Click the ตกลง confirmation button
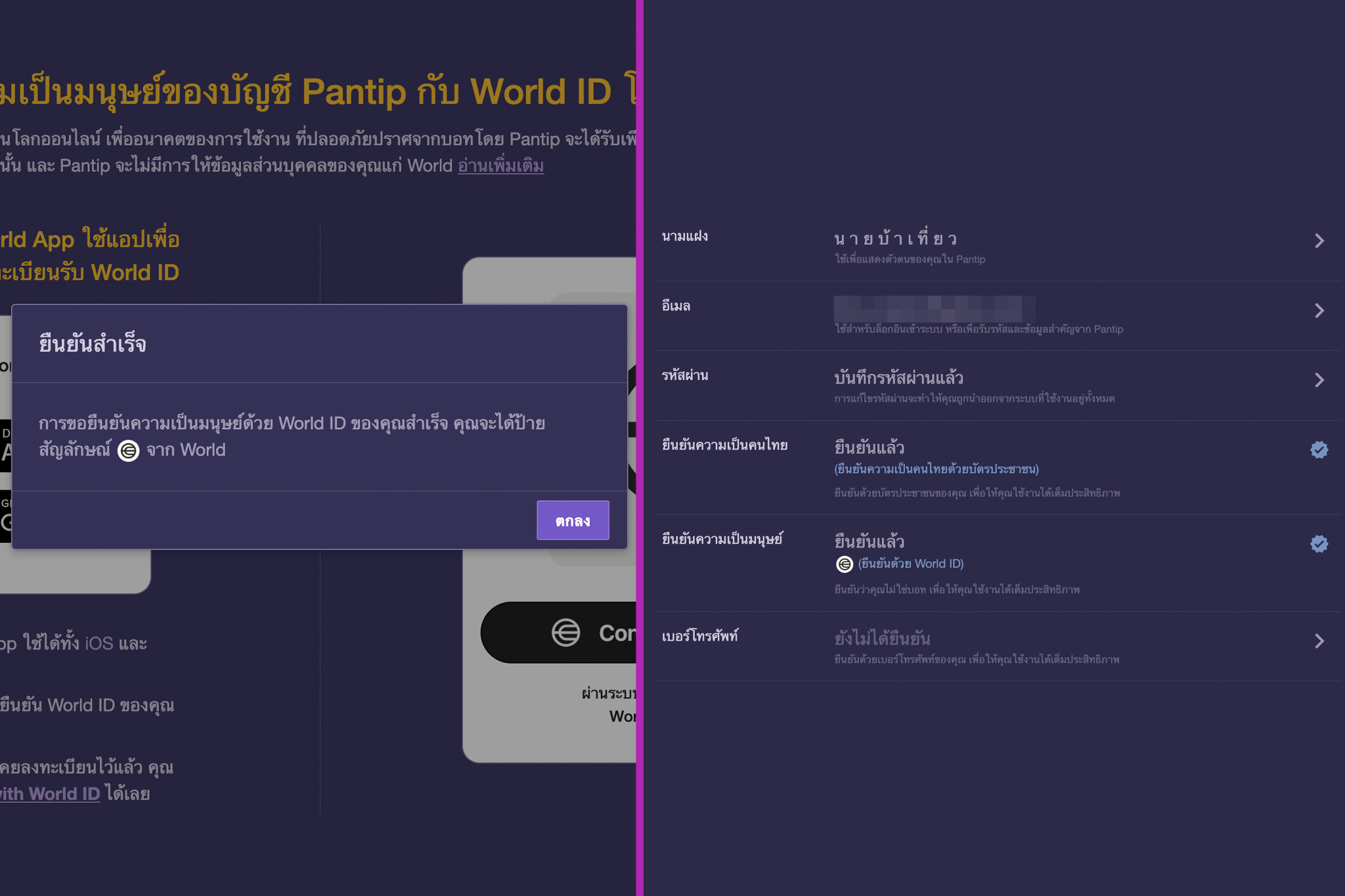Viewport: 1345px width, 896px height. [572, 521]
